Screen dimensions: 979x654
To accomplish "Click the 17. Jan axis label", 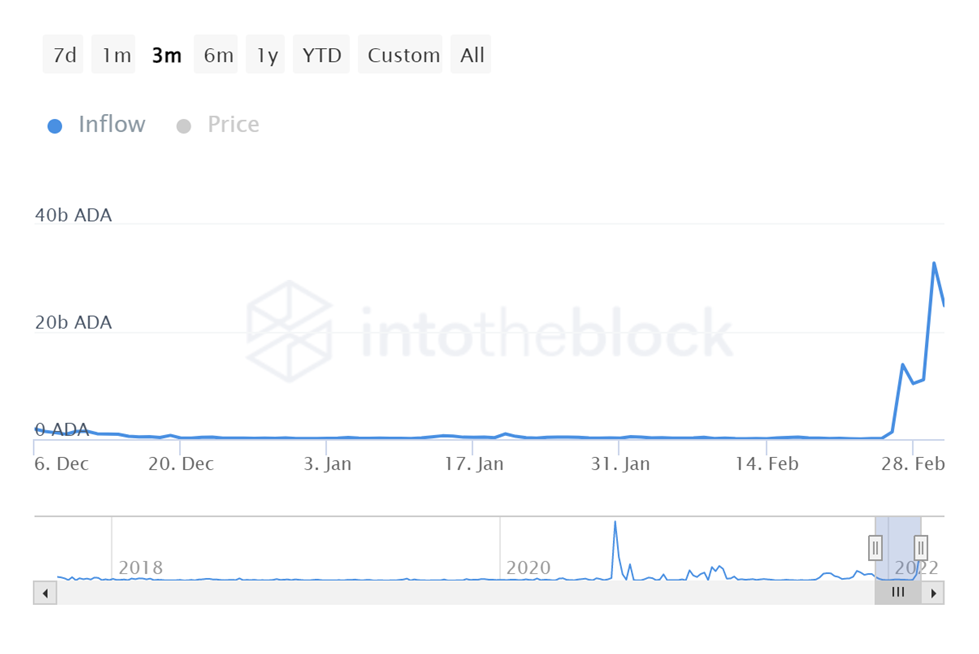I will pos(473,463).
